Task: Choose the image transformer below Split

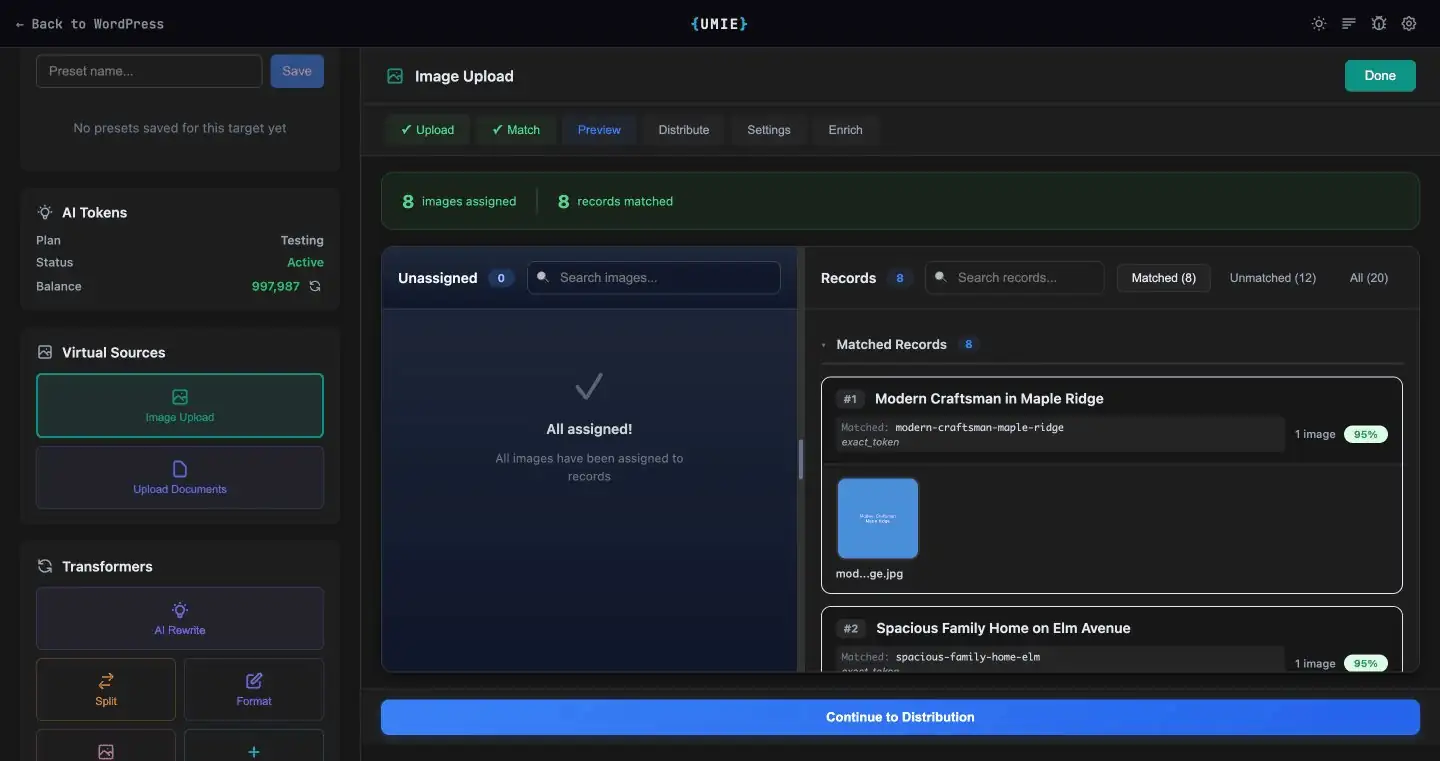Action: coord(106,745)
